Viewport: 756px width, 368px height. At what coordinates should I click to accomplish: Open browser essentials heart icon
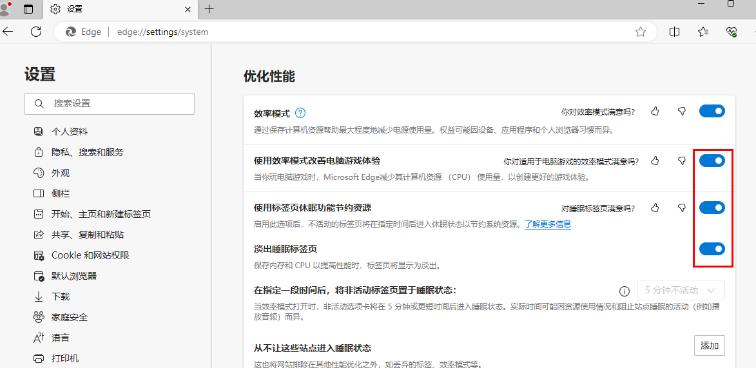(731, 32)
